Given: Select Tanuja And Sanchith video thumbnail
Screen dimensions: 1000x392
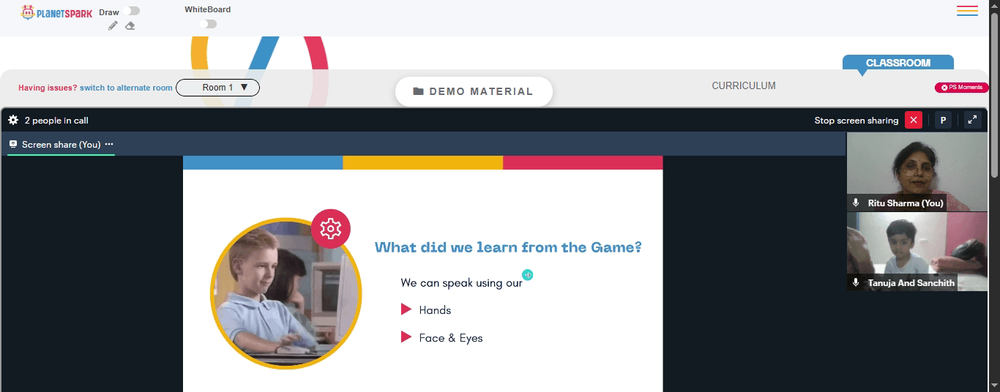Looking at the screenshot, I should pos(916,252).
